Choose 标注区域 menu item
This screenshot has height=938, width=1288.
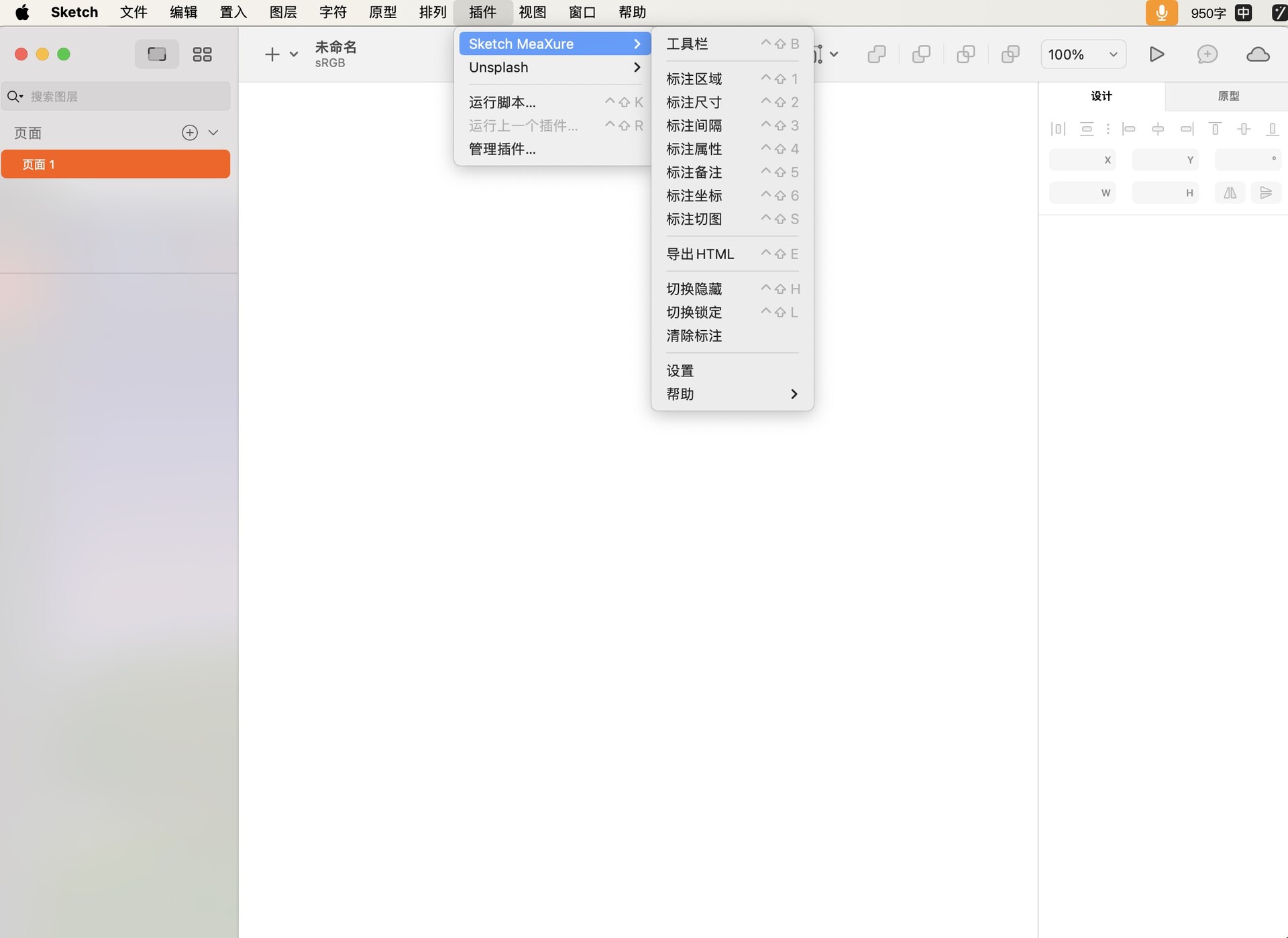coord(732,79)
